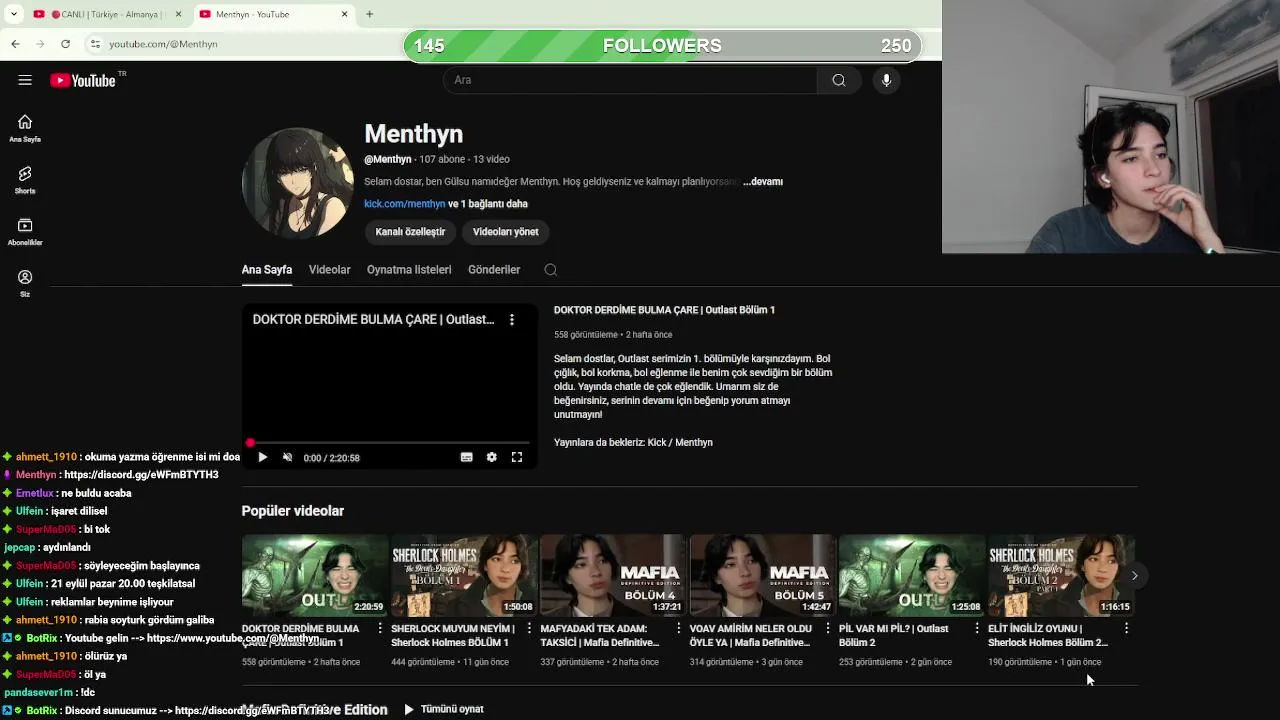Open options for DOKTOR DERDİME BULMA card
1280x720 pixels.
tap(380, 629)
